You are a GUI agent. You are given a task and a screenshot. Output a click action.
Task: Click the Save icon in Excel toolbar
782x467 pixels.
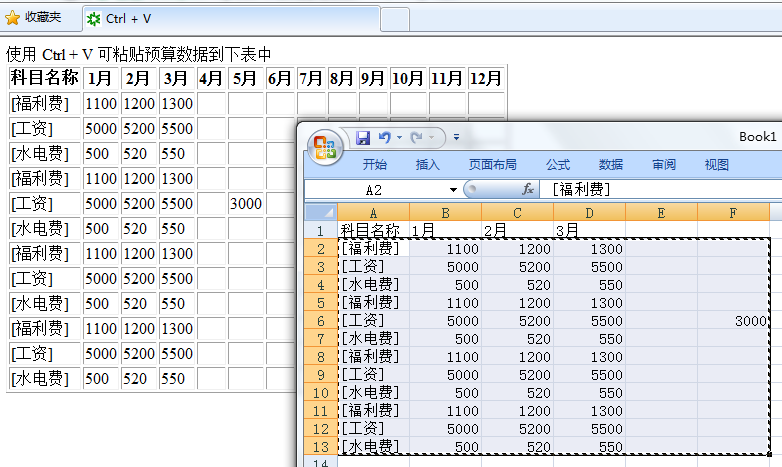coord(363,138)
